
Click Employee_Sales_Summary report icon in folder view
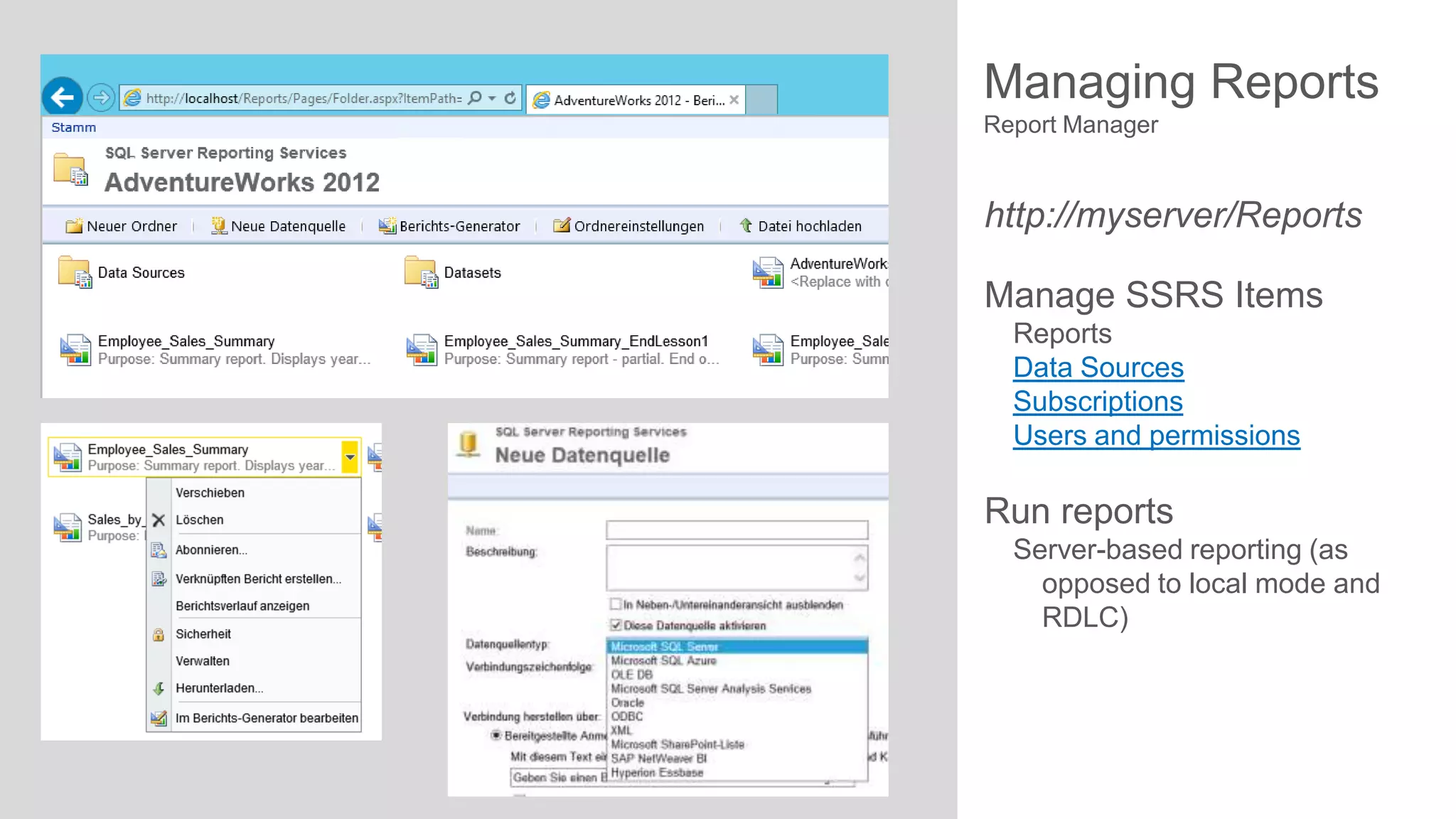point(75,350)
